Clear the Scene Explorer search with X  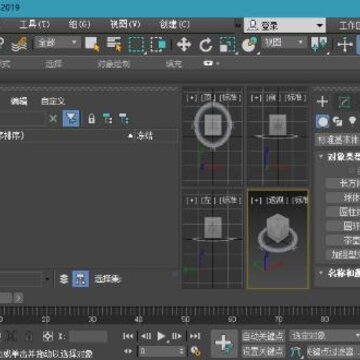tap(53, 118)
